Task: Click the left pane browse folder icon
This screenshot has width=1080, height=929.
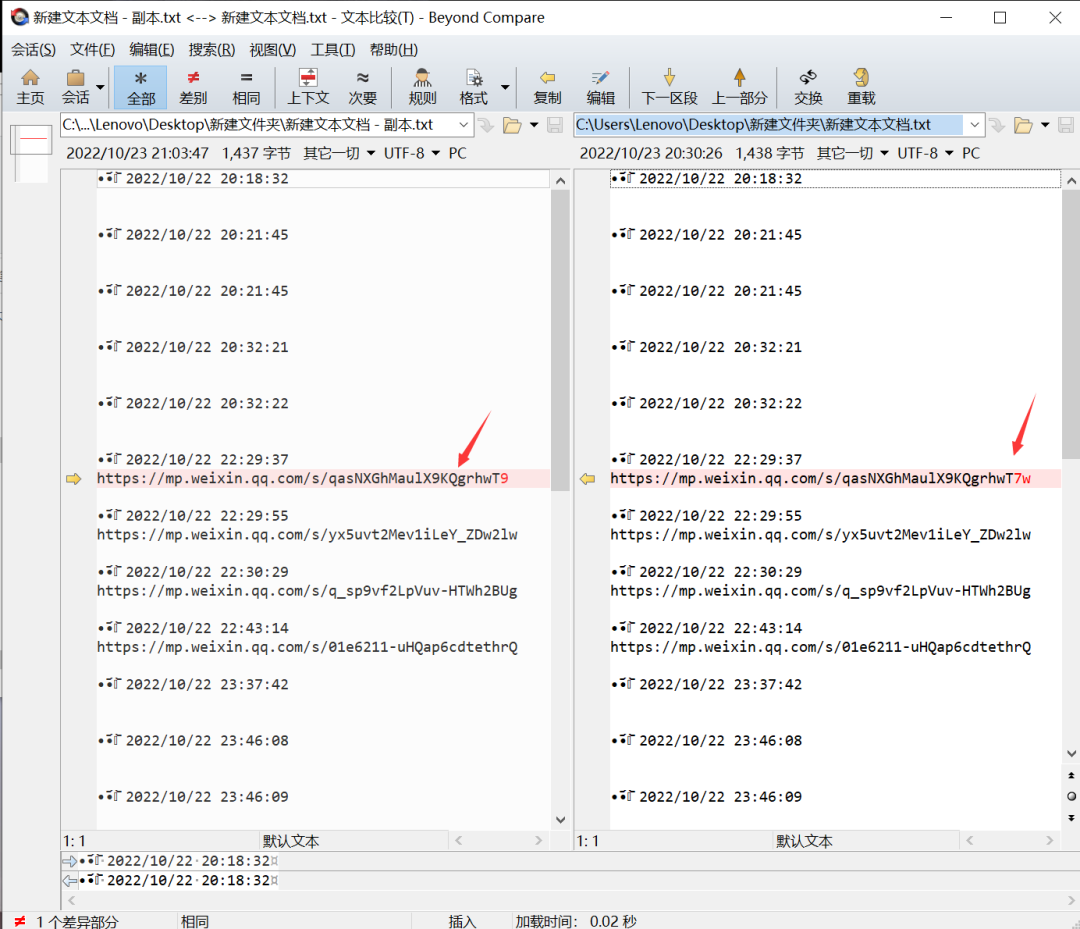Action: pyautogui.click(x=512, y=125)
